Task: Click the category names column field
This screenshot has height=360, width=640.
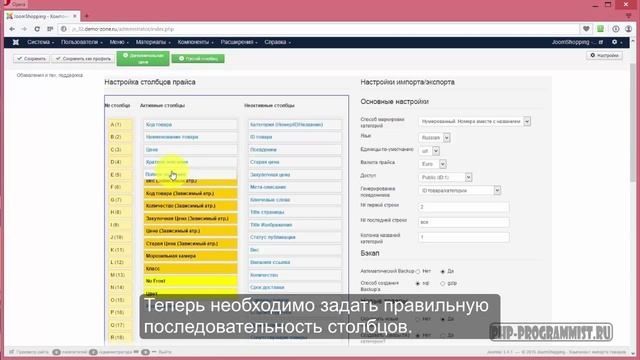Action: point(464,237)
